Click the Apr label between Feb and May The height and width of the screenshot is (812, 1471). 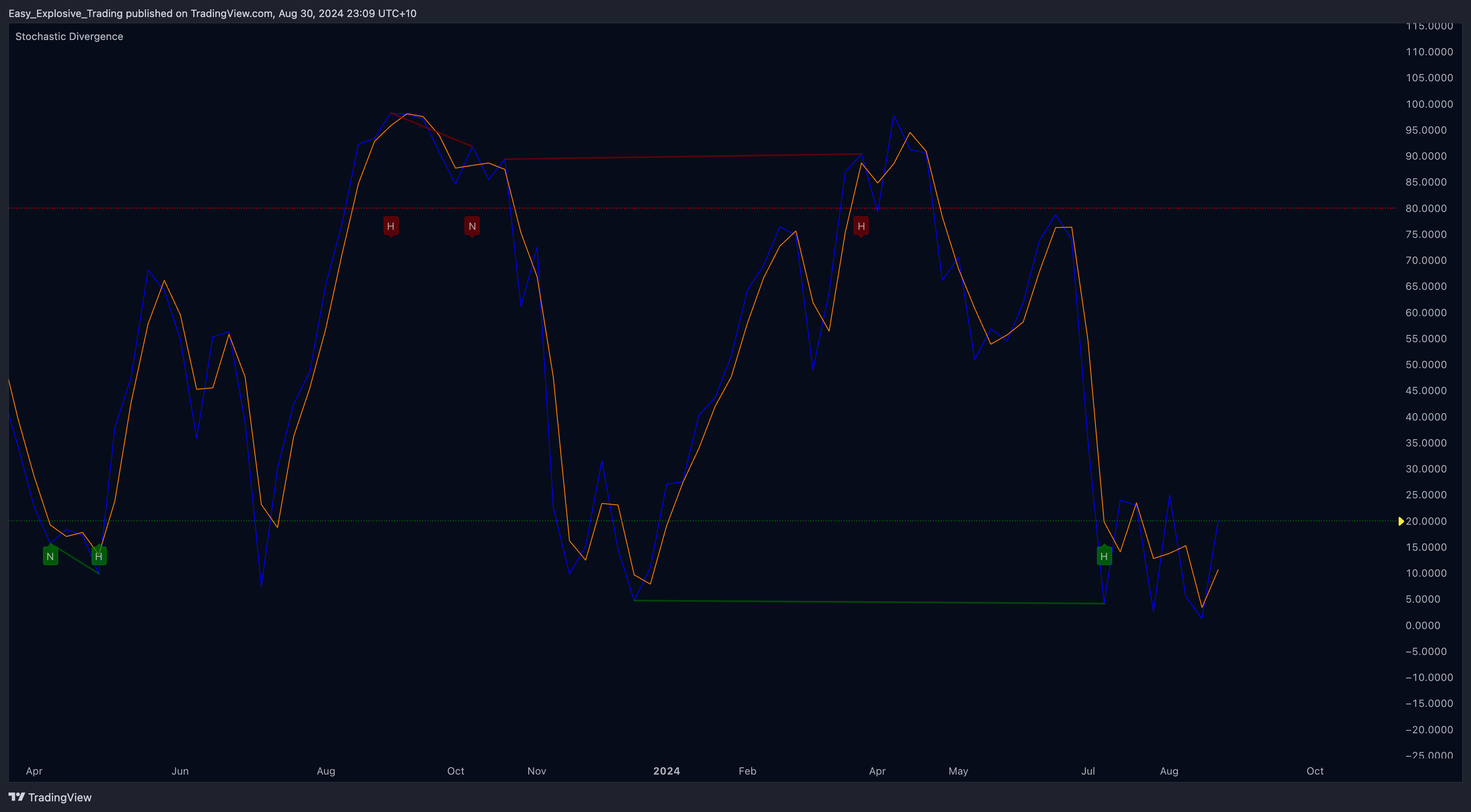click(x=877, y=771)
